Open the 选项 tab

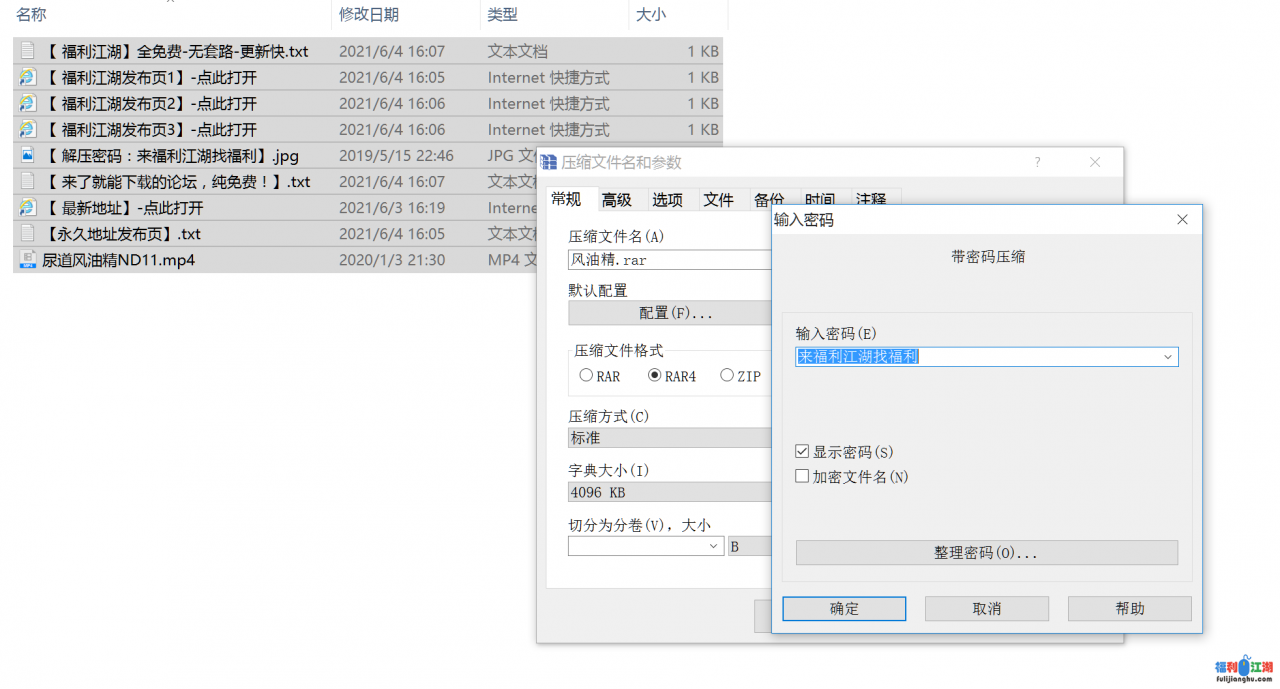[x=667, y=200]
